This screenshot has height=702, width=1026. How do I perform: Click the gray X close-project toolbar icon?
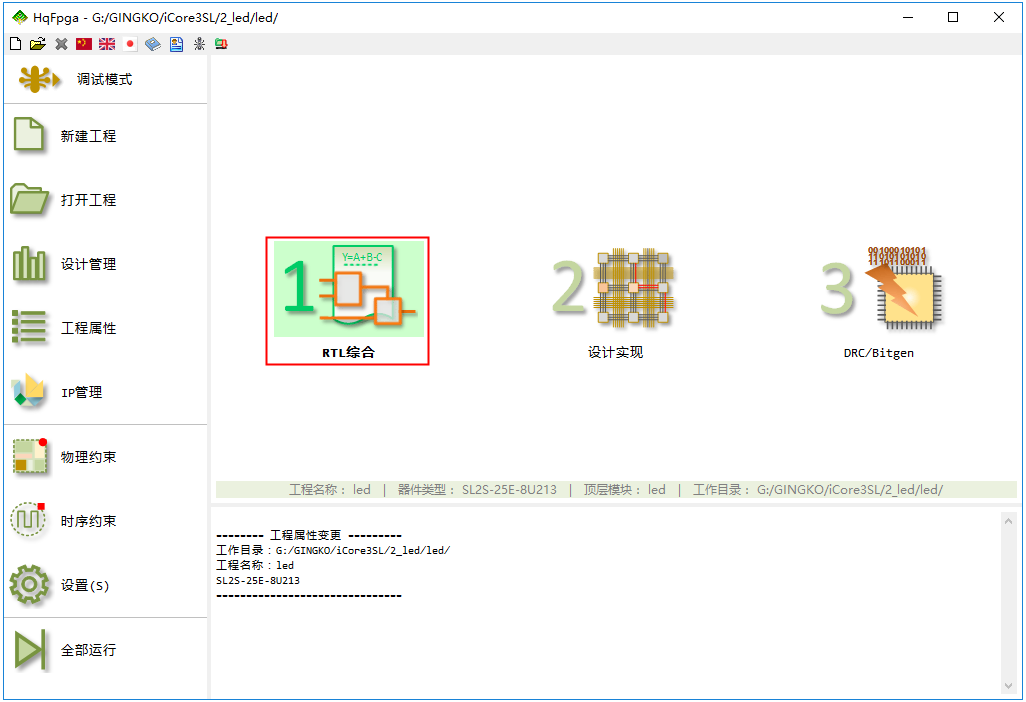[61, 44]
